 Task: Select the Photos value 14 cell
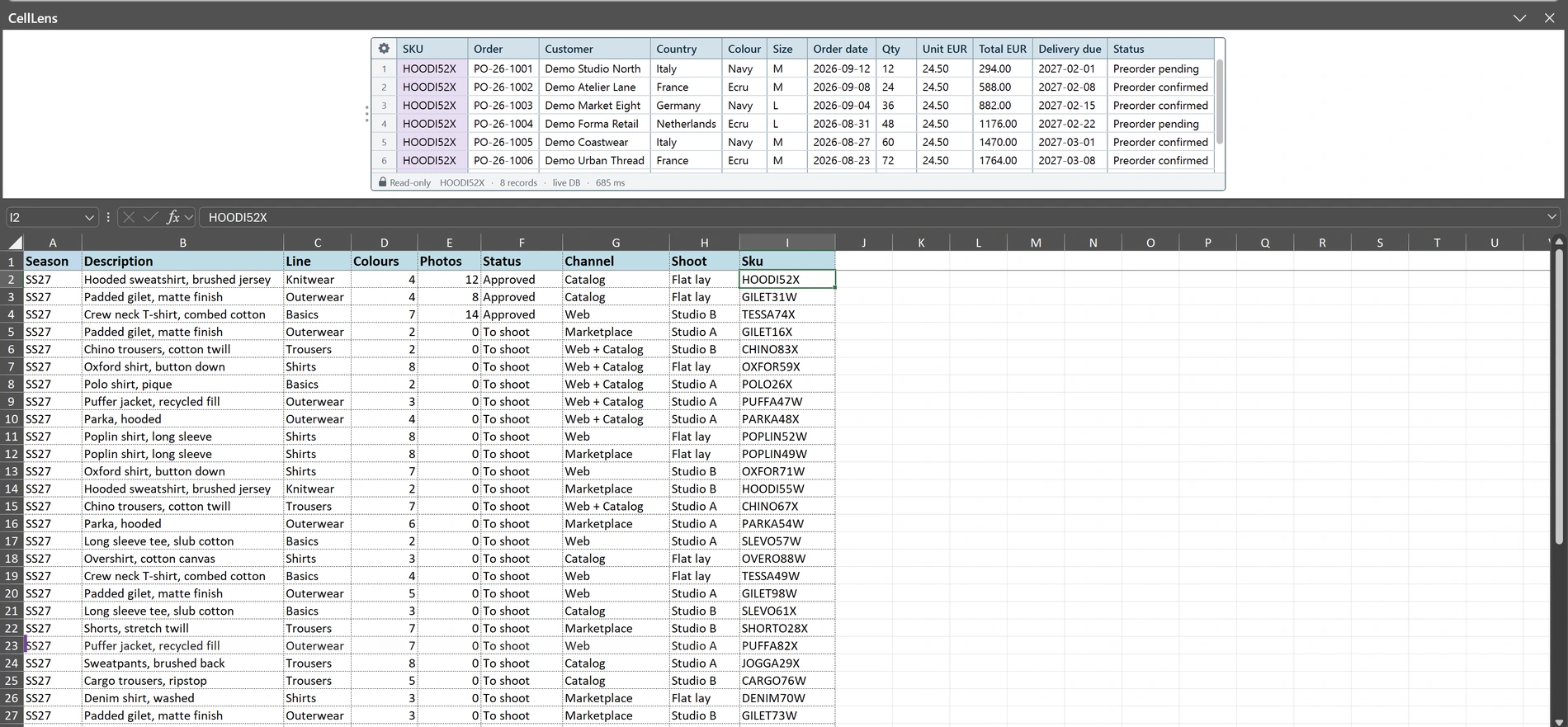(x=449, y=314)
